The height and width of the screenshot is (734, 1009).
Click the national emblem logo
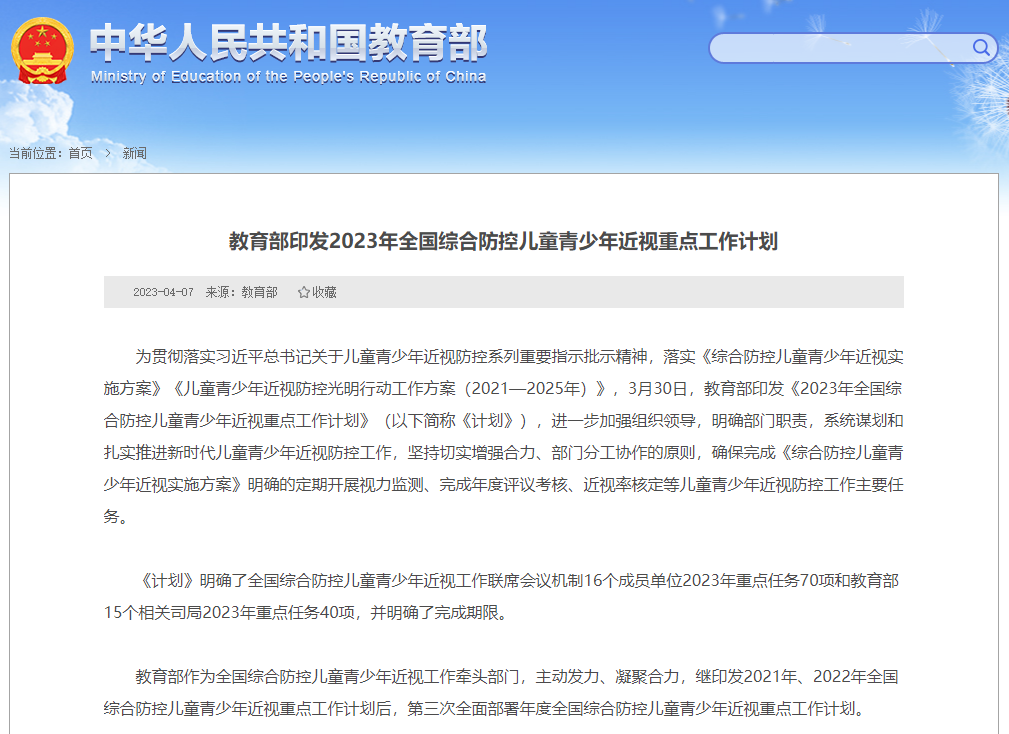[42, 51]
